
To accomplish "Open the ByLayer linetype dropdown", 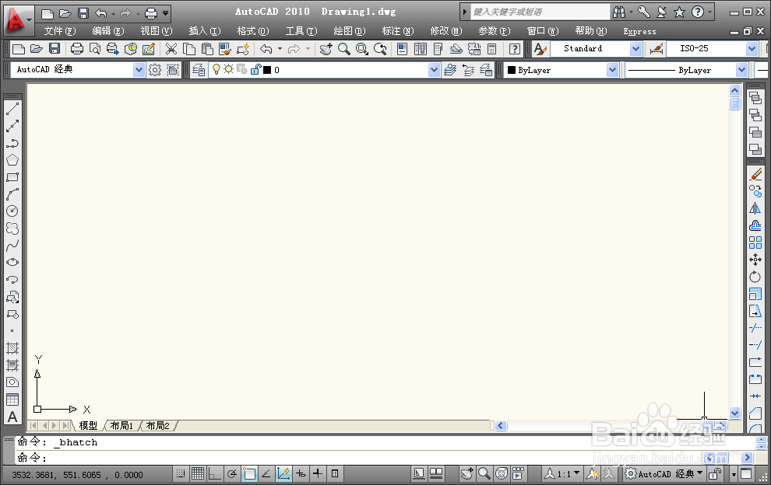I will pyautogui.click(x=741, y=70).
